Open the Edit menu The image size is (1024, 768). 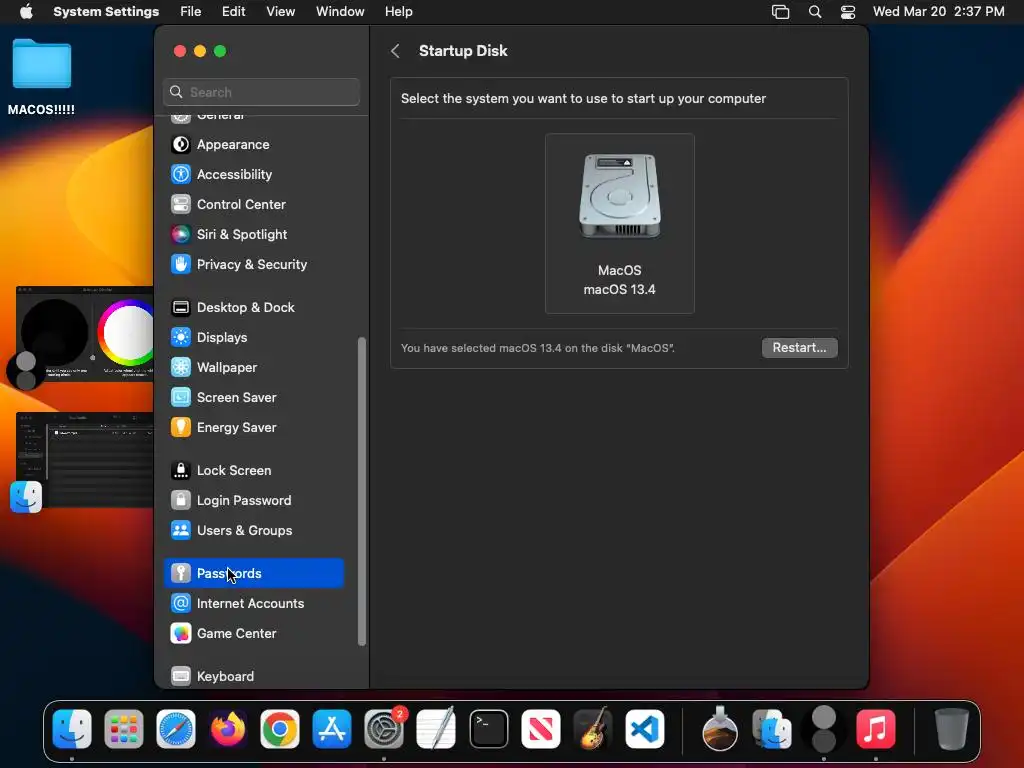coord(233,12)
